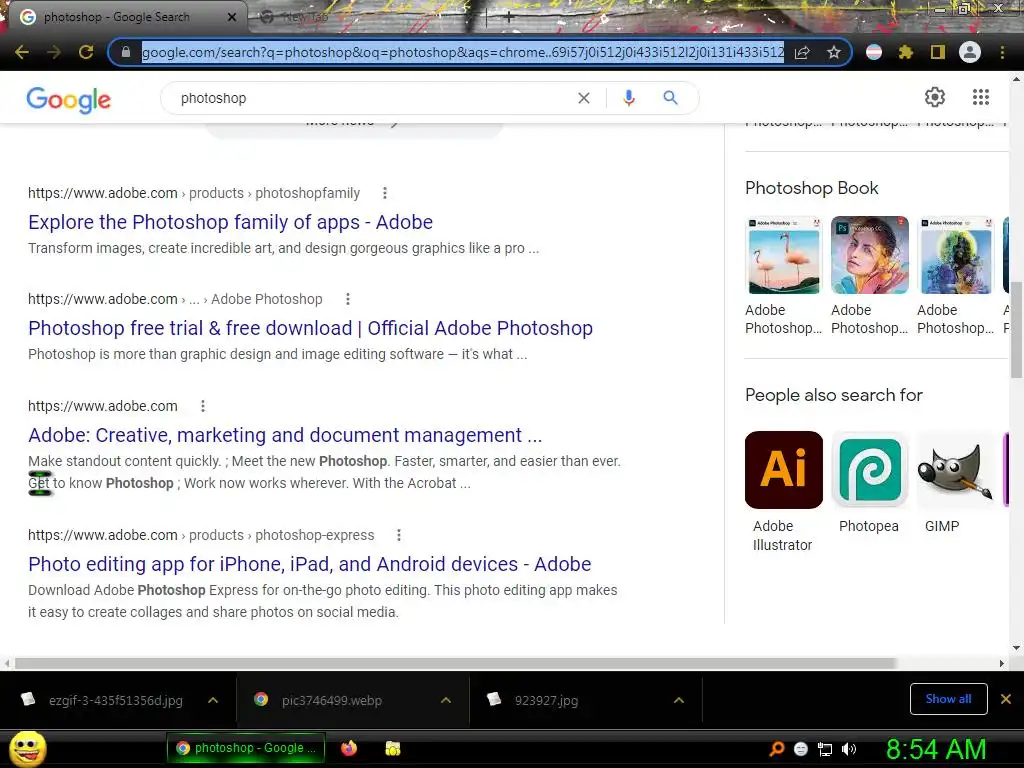The width and height of the screenshot is (1024, 768).
Task: Click into the photoshop search input
Action: coord(372,98)
